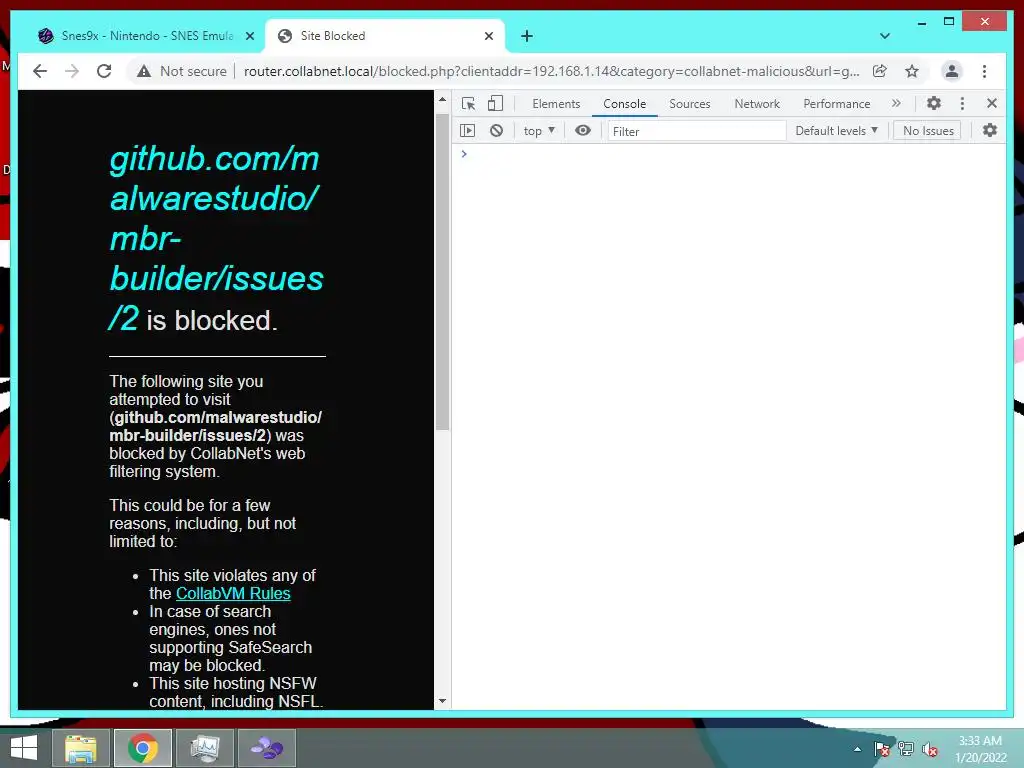Image resolution: width=1024 pixels, height=768 pixels.
Task: Open the Default levels dropdown
Action: click(837, 131)
